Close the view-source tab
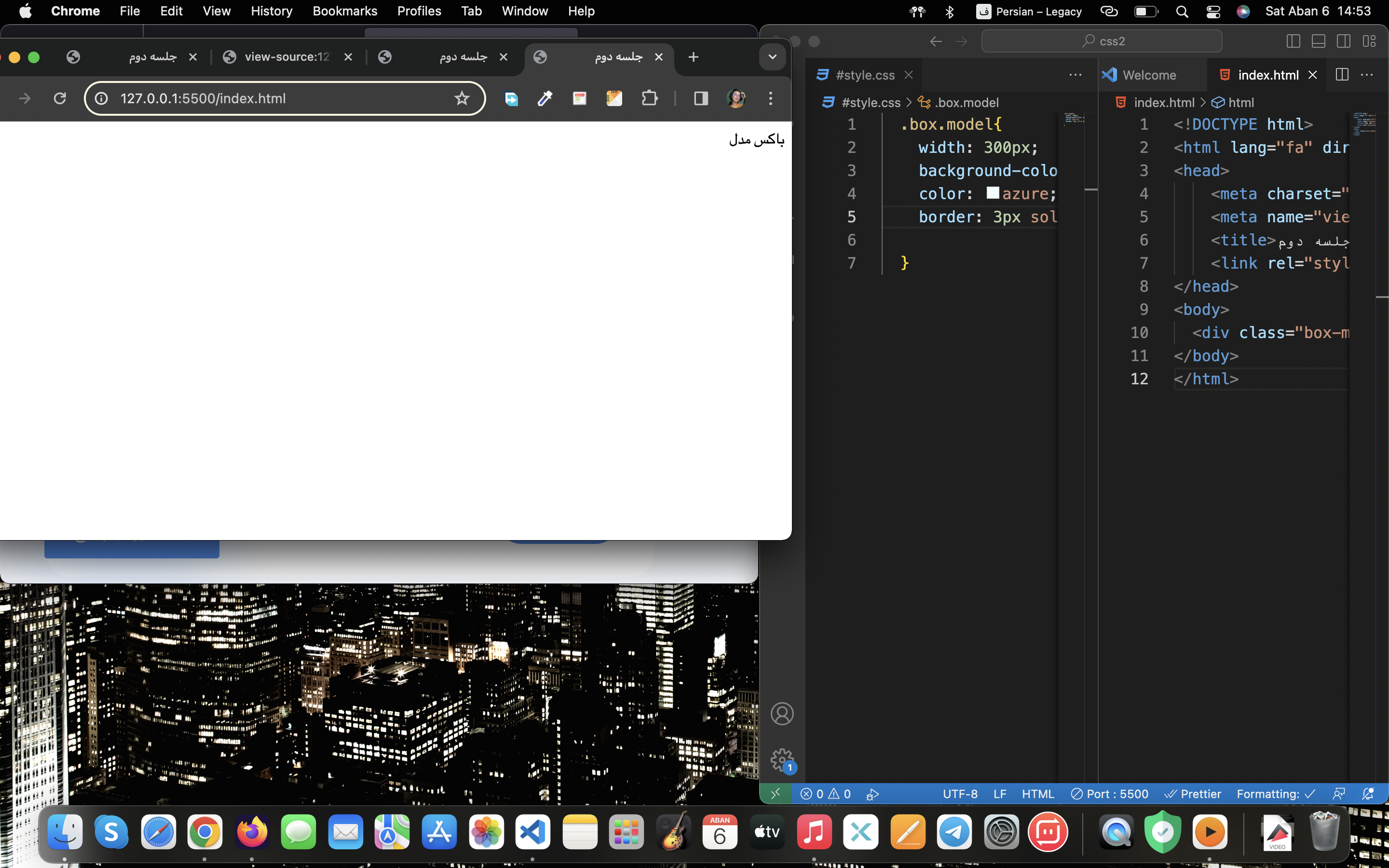Screen dimensions: 1389x868 (348, 57)
